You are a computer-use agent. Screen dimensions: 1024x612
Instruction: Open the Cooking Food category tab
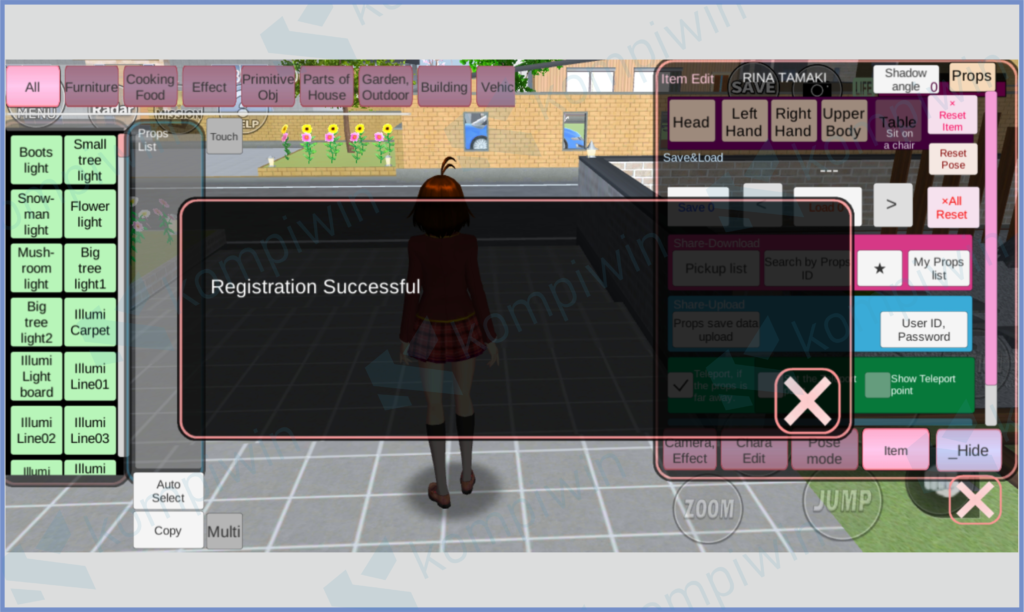tap(150, 86)
